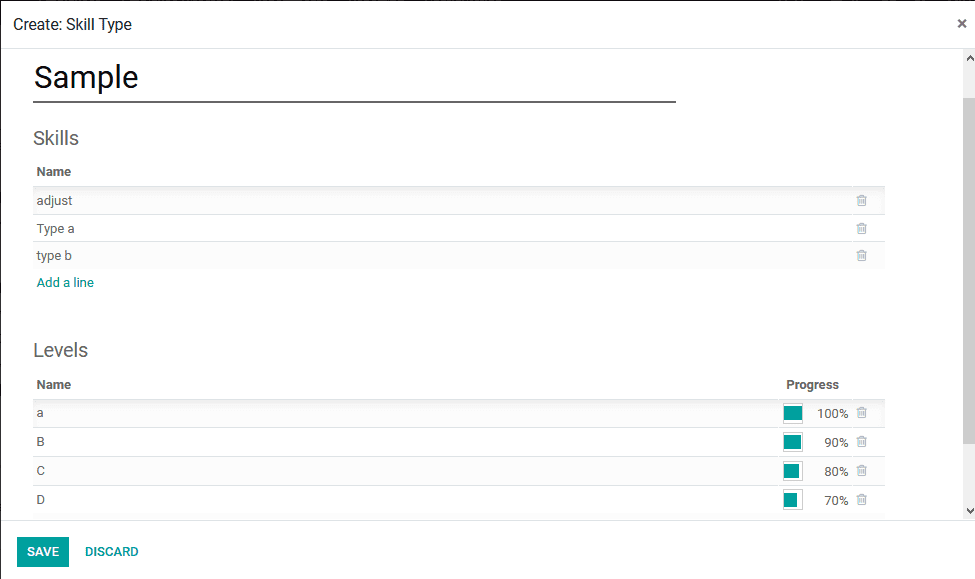Close the Create Skill Type dialog
This screenshot has height=579, width=975.
coord(962,24)
